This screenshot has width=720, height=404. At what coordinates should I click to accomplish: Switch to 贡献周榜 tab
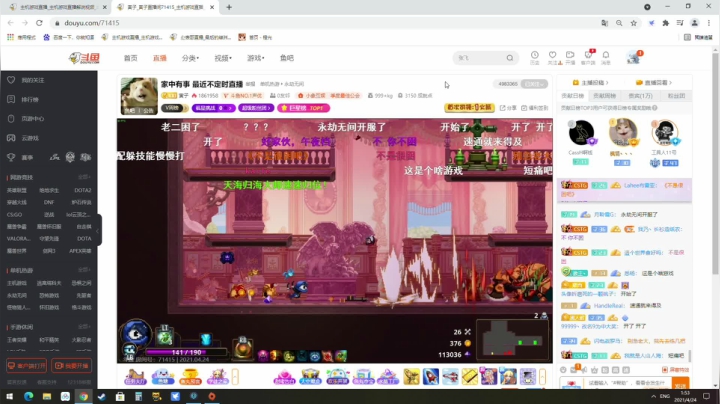[604, 96]
